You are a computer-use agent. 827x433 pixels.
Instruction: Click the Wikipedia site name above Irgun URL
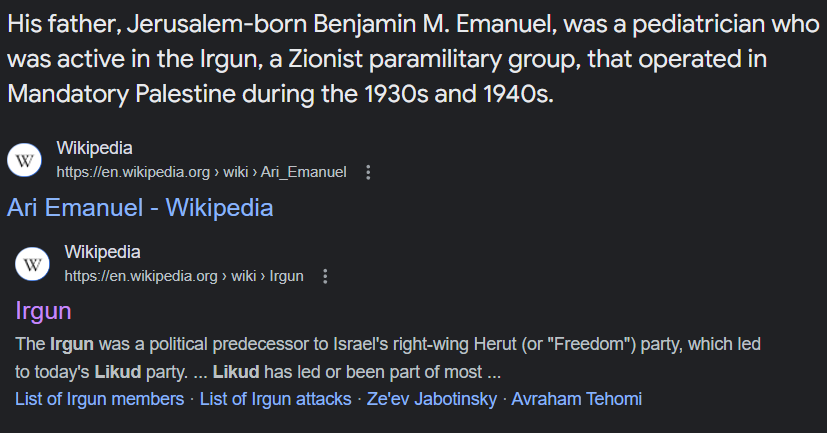pyautogui.click(x=102, y=251)
